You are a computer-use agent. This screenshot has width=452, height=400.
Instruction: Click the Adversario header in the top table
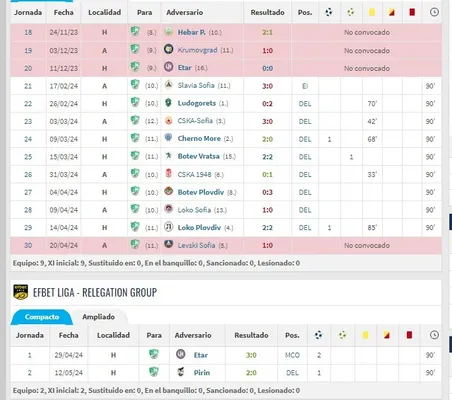[x=184, y=12]
